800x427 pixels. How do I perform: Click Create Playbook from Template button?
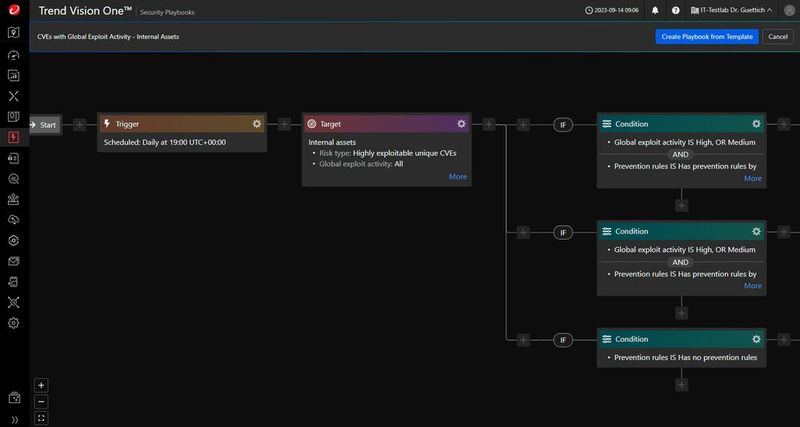706,36
